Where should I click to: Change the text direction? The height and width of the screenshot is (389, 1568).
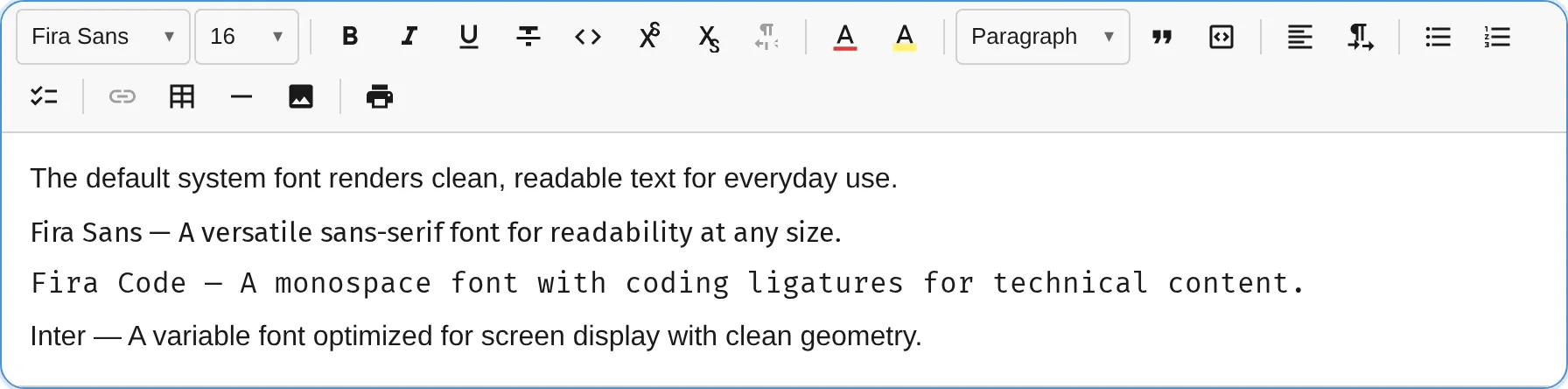[x=1360, y=37]
